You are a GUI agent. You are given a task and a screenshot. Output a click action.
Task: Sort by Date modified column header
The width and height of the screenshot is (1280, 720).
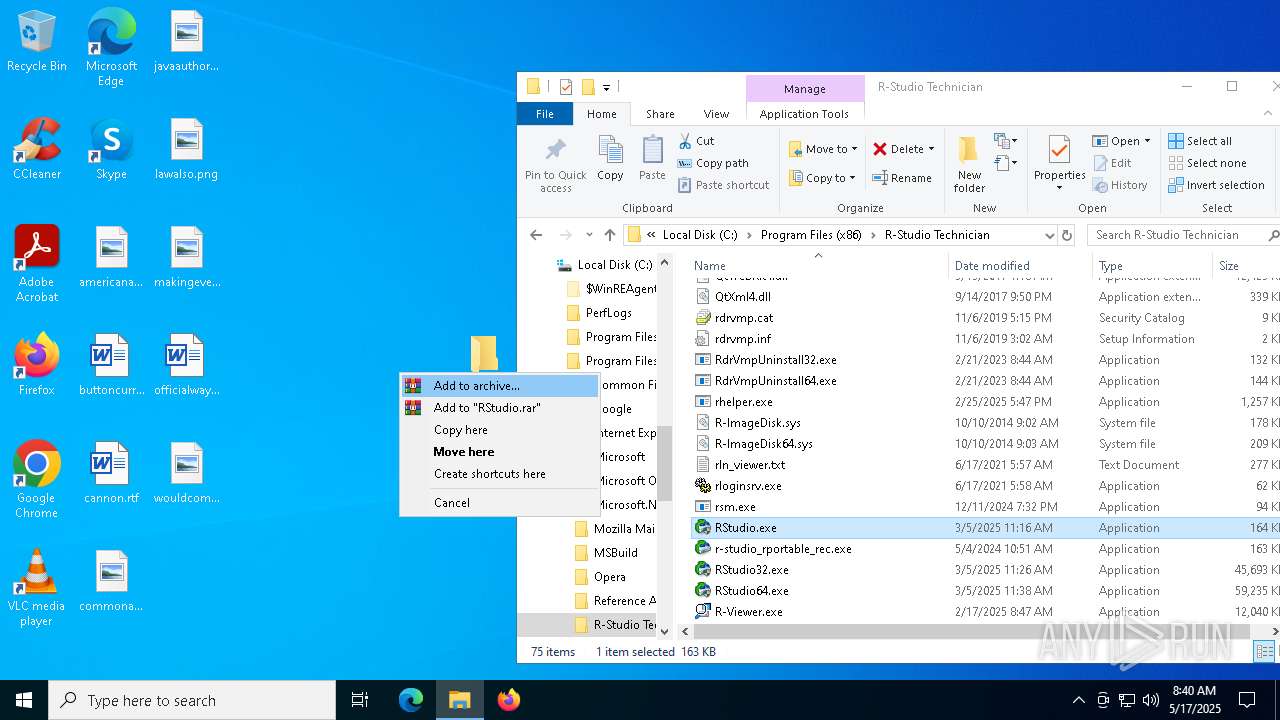(1020, 266)
